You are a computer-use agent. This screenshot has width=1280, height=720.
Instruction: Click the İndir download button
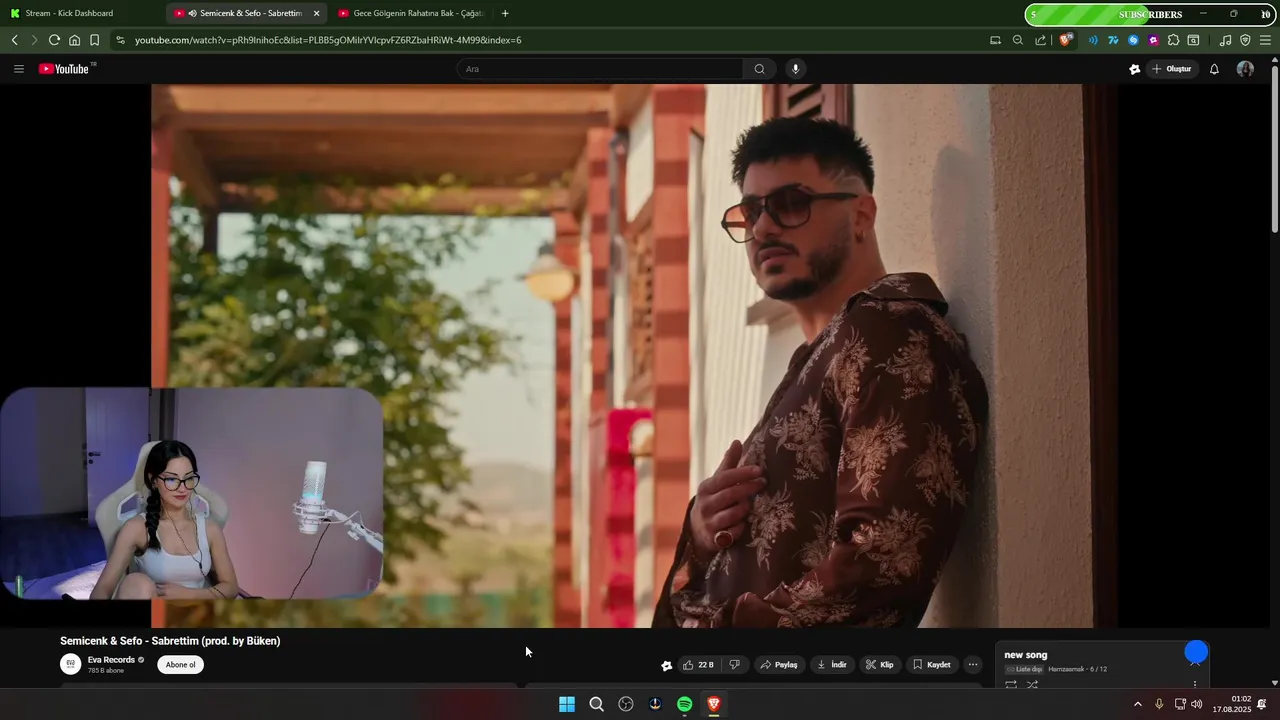point(831,665)
